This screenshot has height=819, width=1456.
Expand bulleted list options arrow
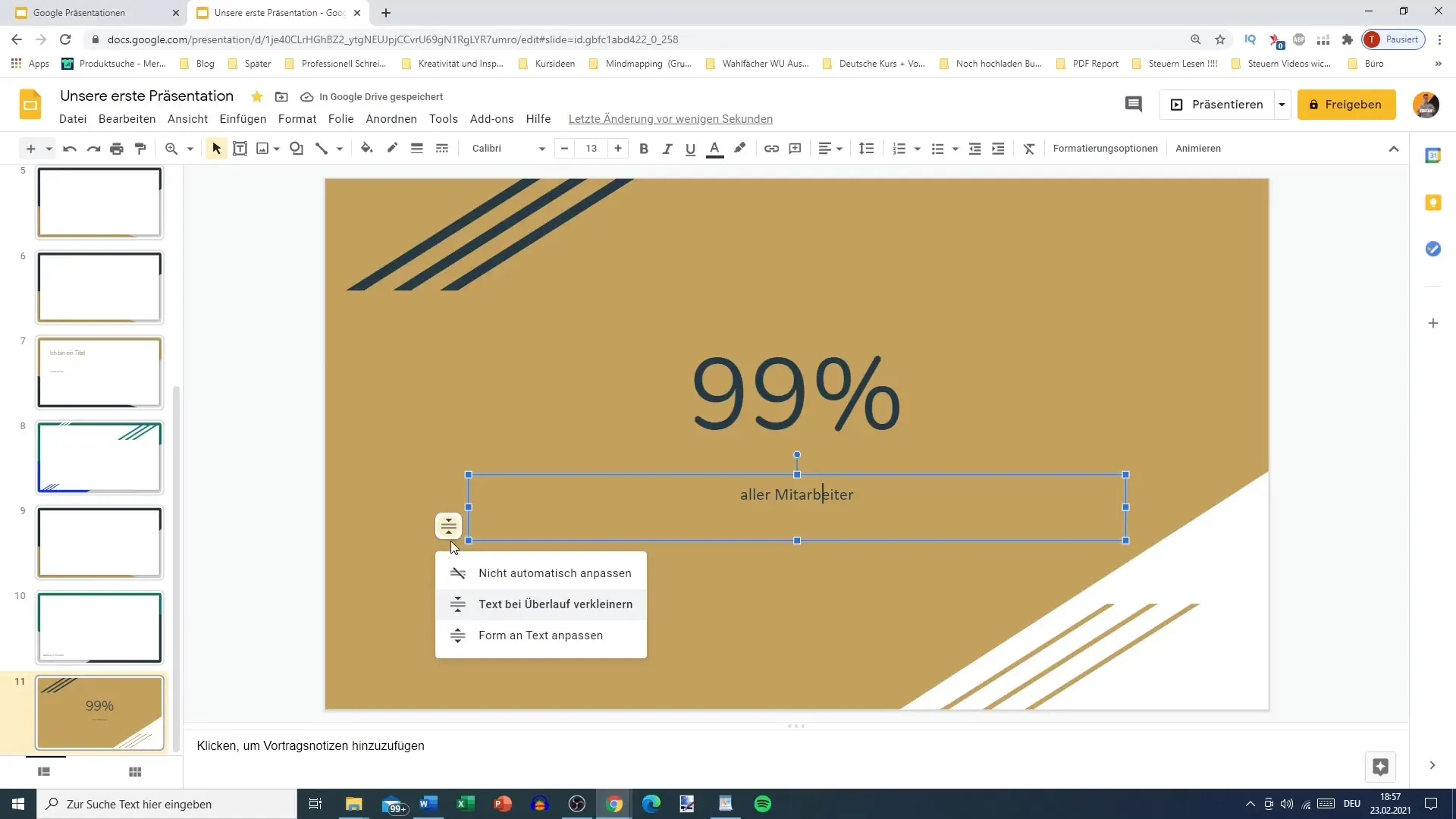point(955,149)
